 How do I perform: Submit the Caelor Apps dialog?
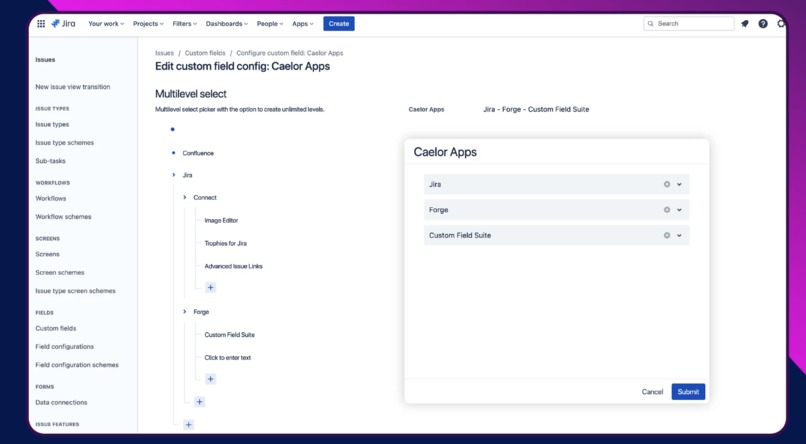(x=688, y=392)
